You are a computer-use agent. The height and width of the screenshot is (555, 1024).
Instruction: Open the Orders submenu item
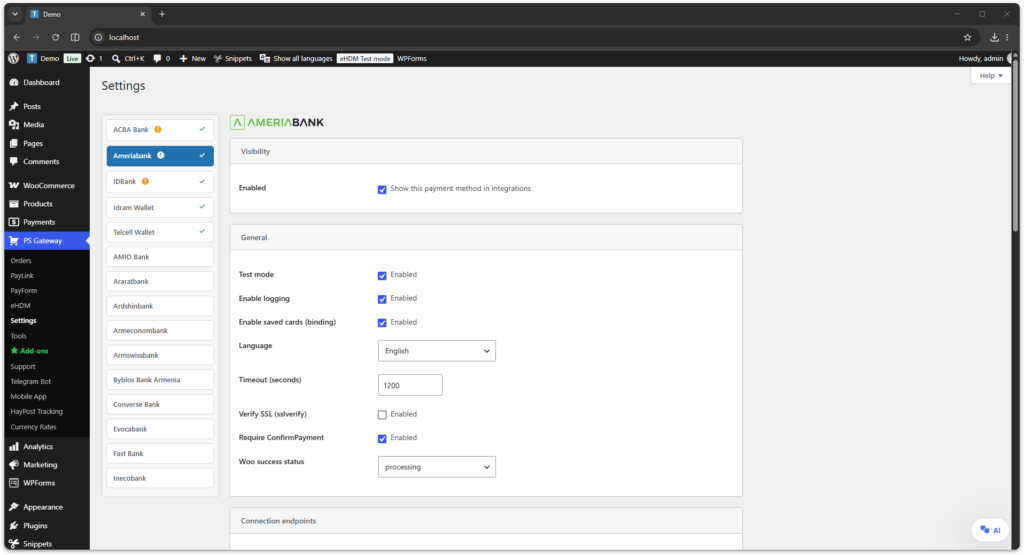coord(21,261)
